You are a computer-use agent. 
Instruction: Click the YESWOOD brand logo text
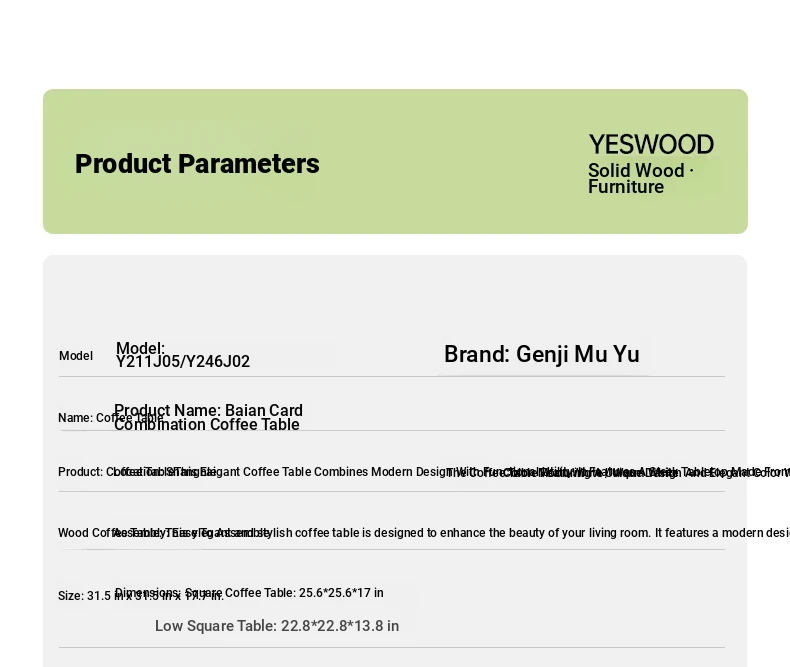click(x=651, y=145)
